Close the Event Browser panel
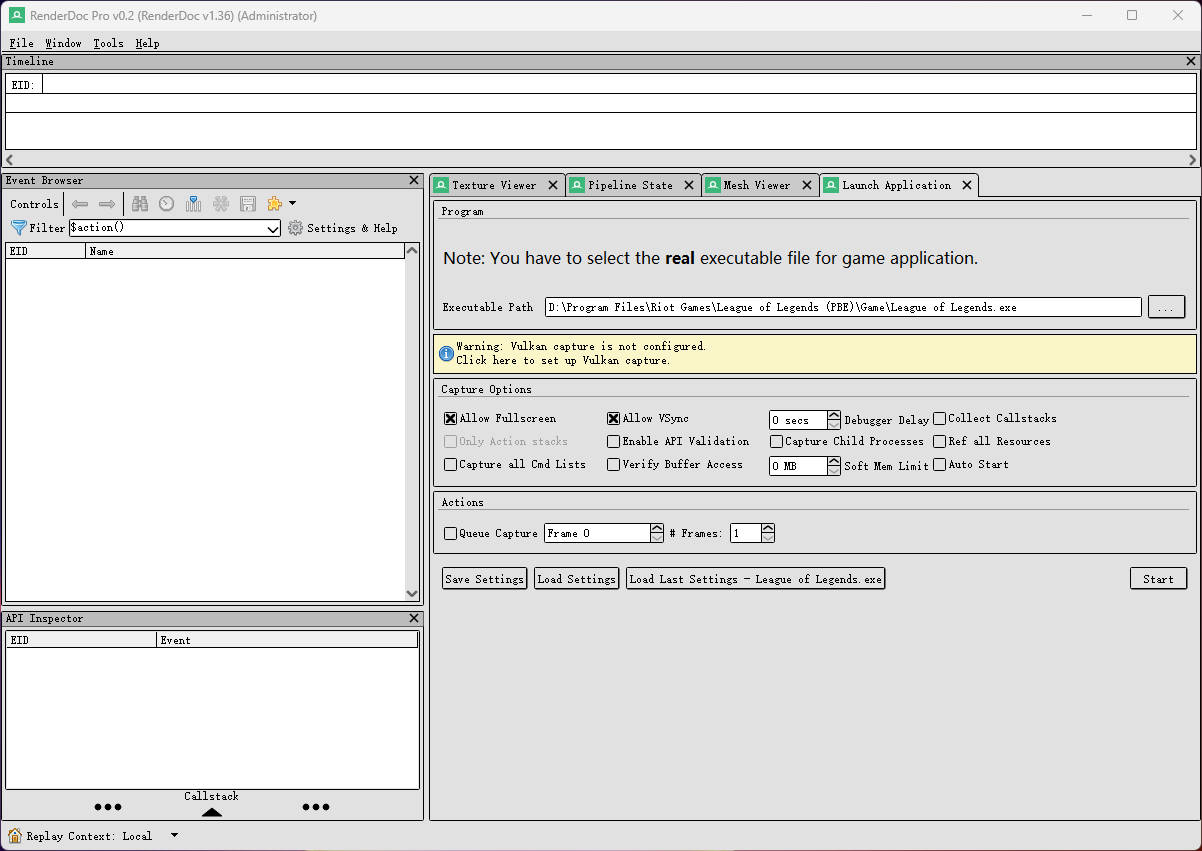1202x851 pixels. pos(414,181)
